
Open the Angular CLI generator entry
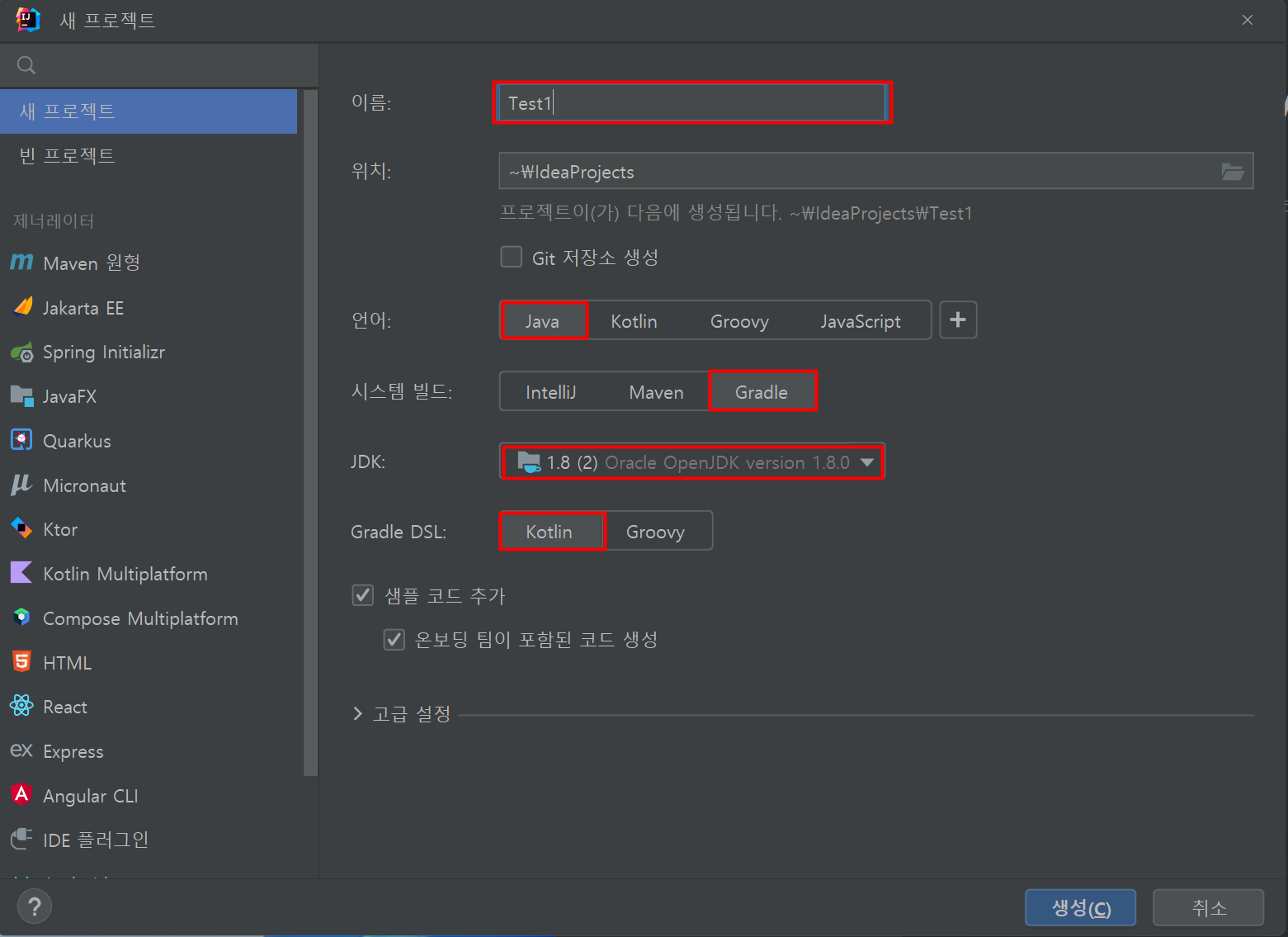[x=149, y=796]
